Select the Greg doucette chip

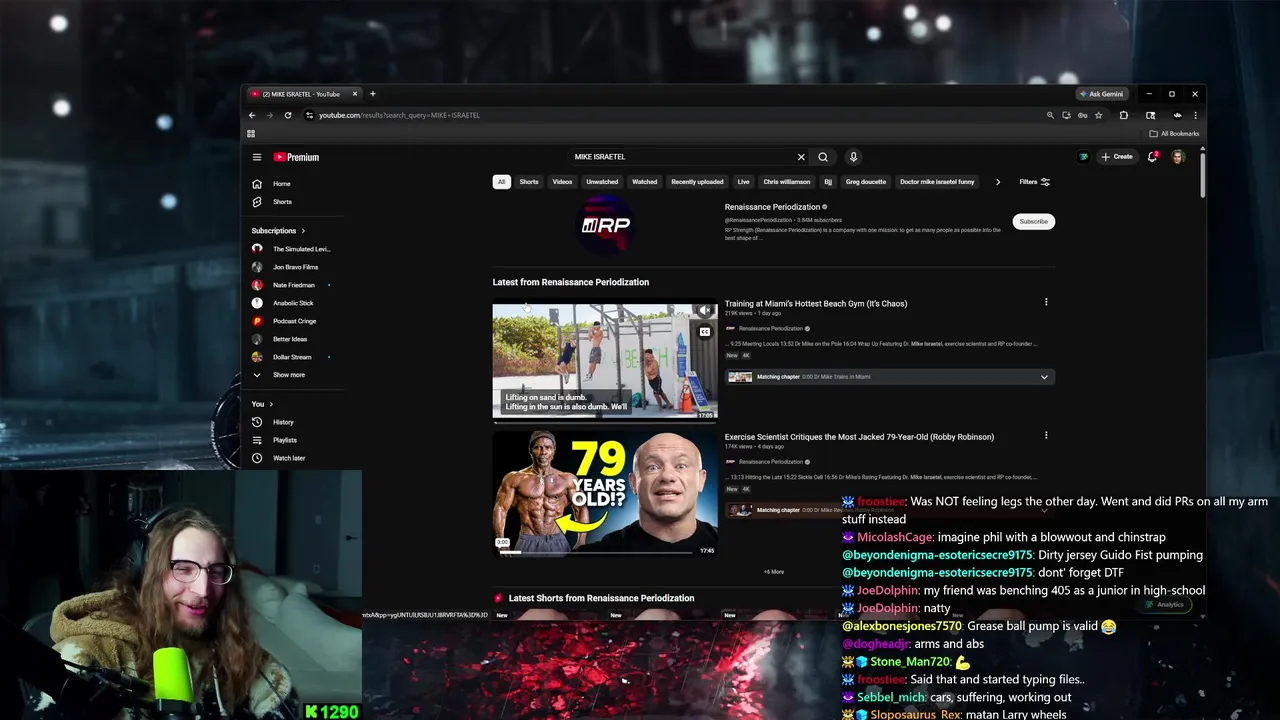(x=866, y=182)
